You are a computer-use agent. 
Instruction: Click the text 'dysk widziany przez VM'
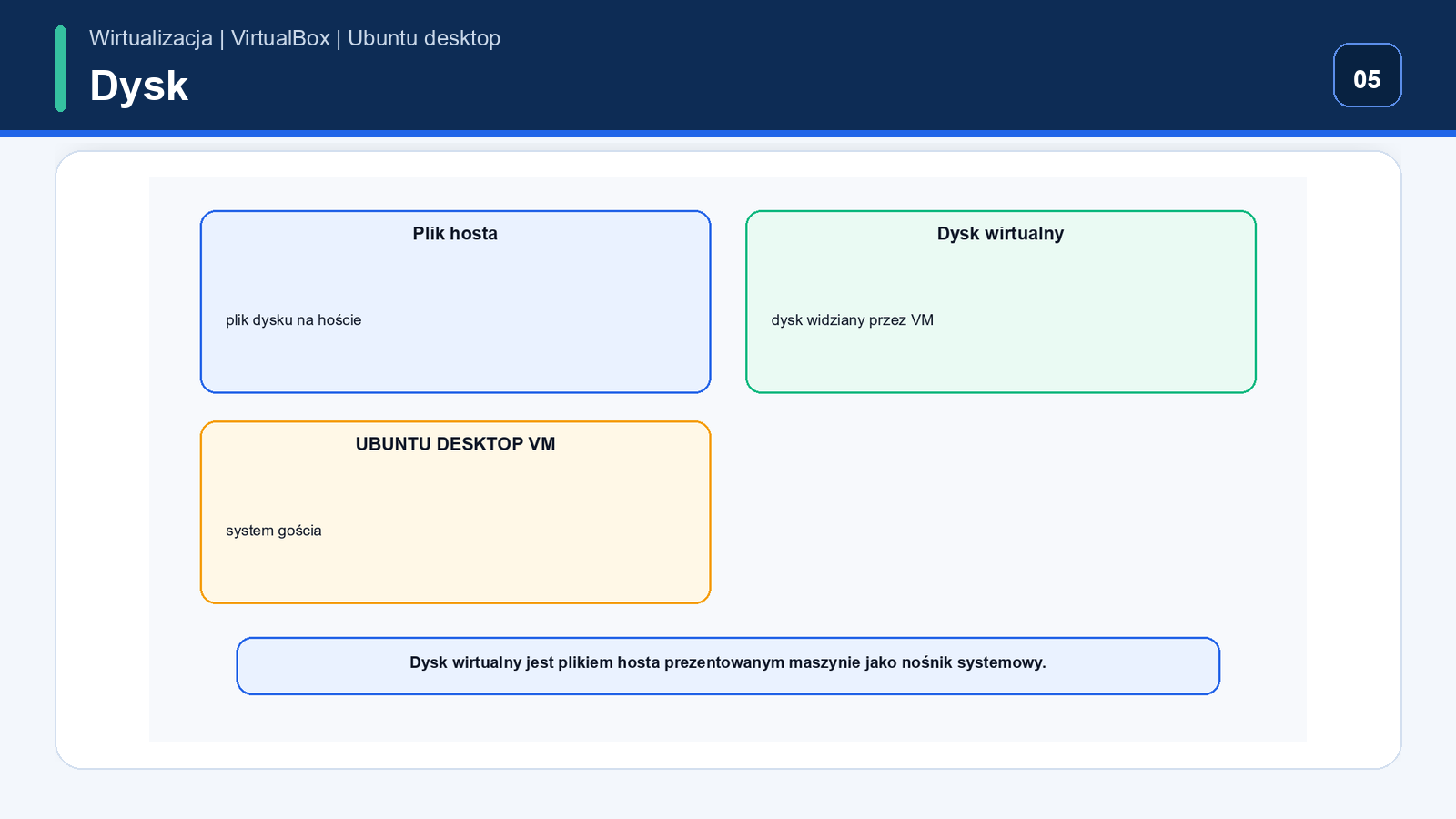(853, 320)
